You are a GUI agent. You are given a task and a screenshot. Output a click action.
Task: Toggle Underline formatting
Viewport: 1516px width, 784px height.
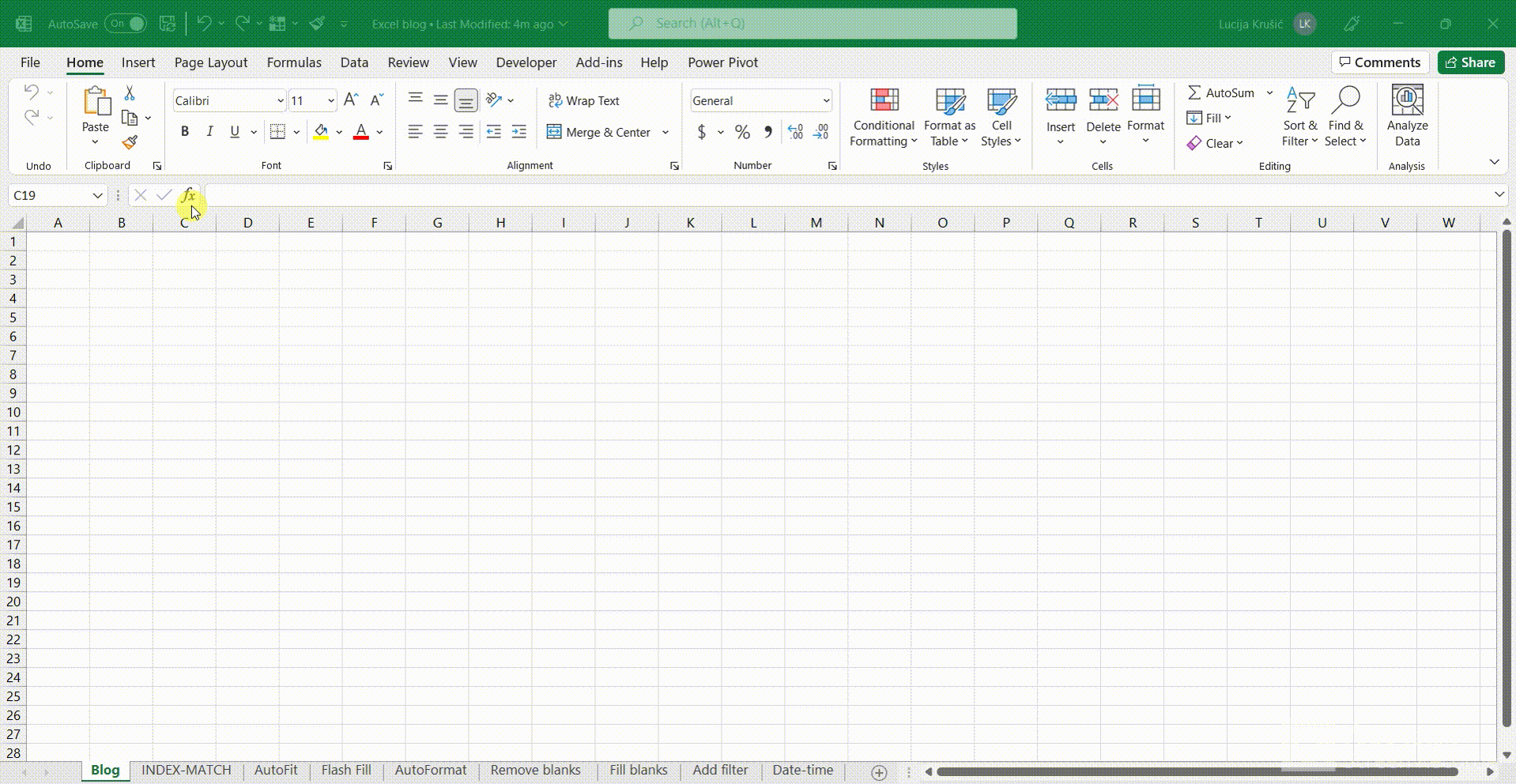tap(235, 132)
